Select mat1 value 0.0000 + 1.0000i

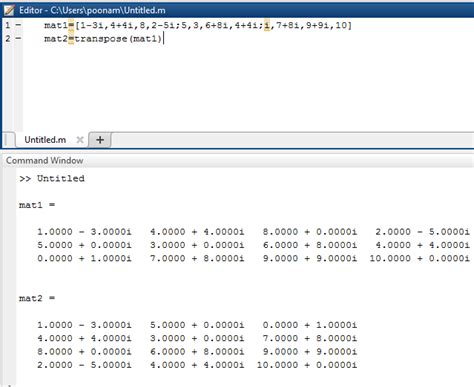click(x=84, y=258)
